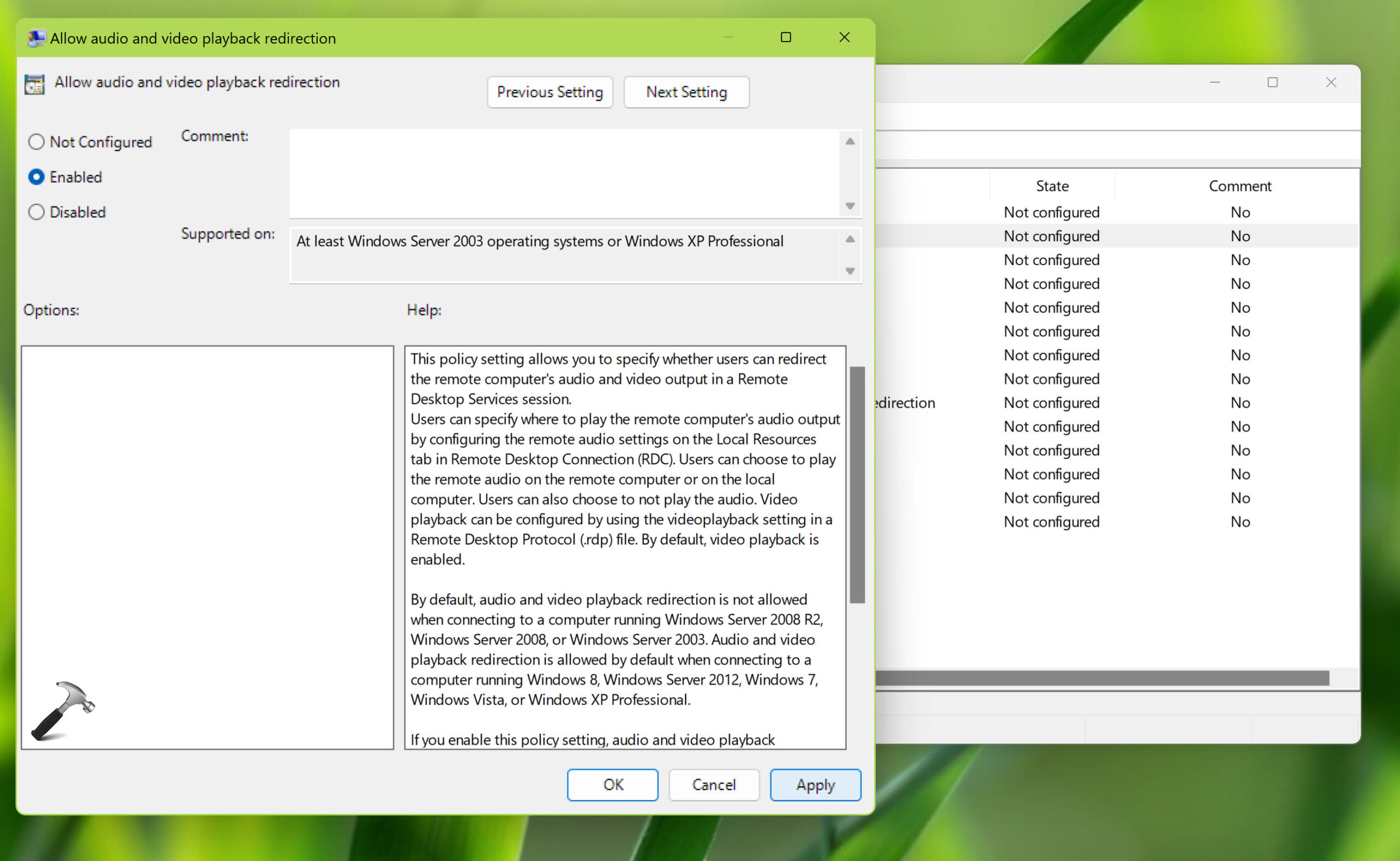The height and width of the screenshot is (861, 1400).
Task: Select the Disabled radio button
Action: coord(37,212)
